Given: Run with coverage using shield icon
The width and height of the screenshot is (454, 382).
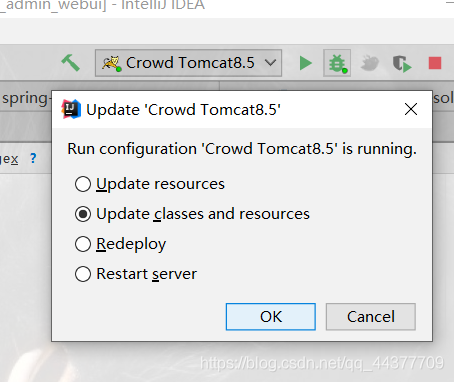Looking at the screenshot, I should pyautogui.click(x=402, y=64).
